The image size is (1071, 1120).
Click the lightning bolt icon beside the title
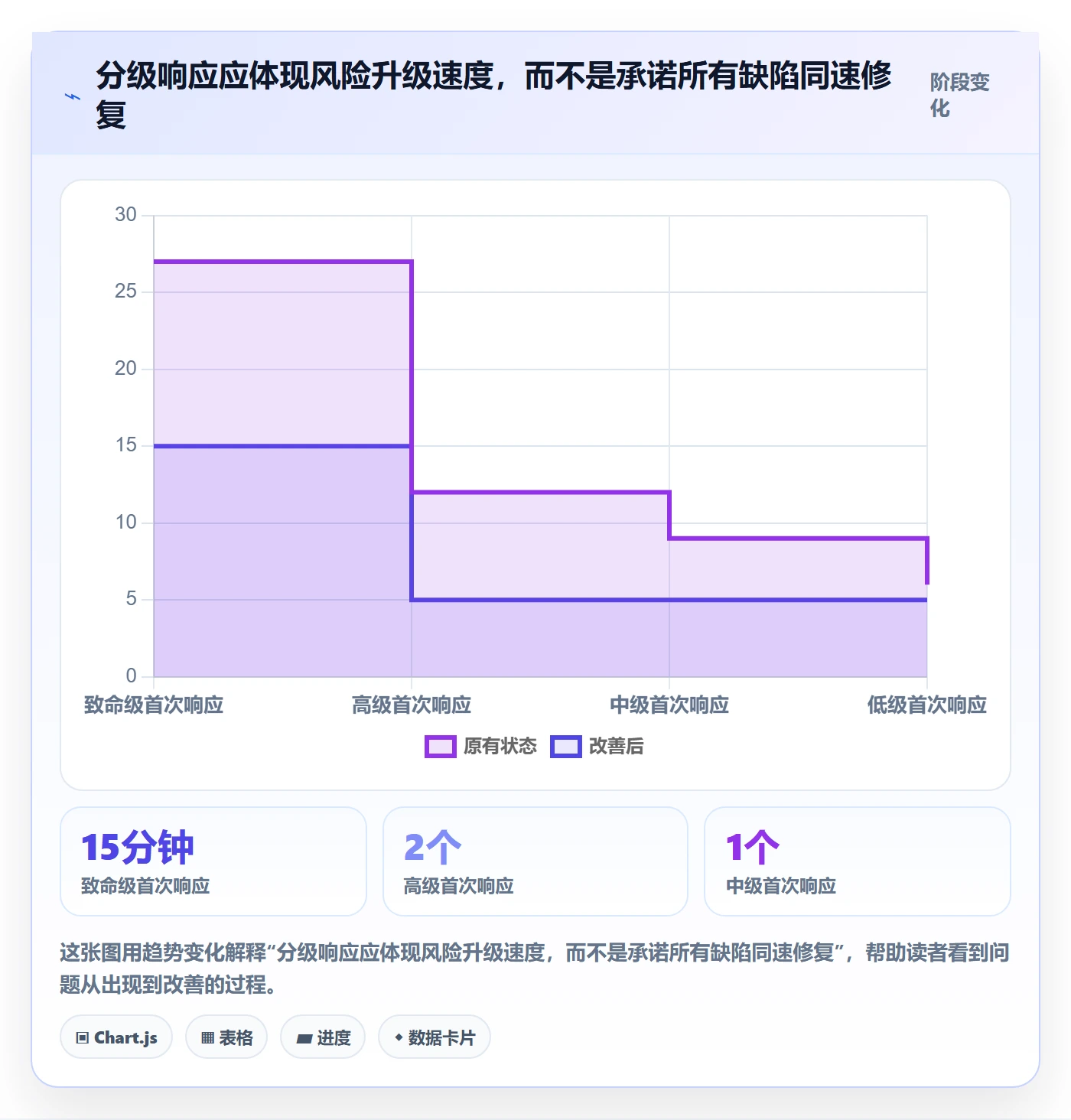pyautogui.click(x=73, y=97)
